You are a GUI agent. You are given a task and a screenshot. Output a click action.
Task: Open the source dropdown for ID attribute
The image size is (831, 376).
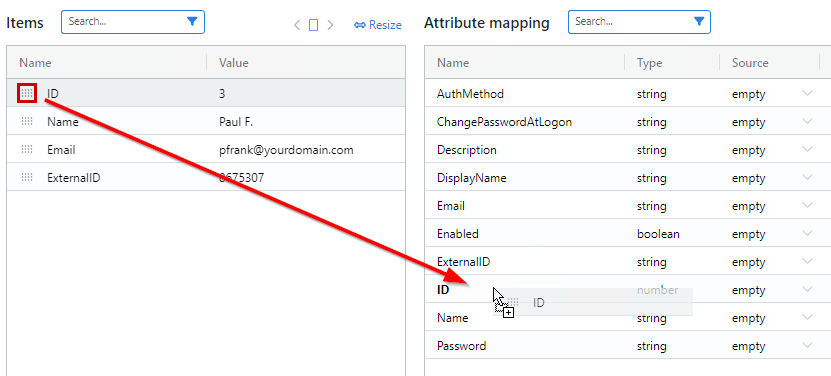pyautogui.click(x=808, y=290)
